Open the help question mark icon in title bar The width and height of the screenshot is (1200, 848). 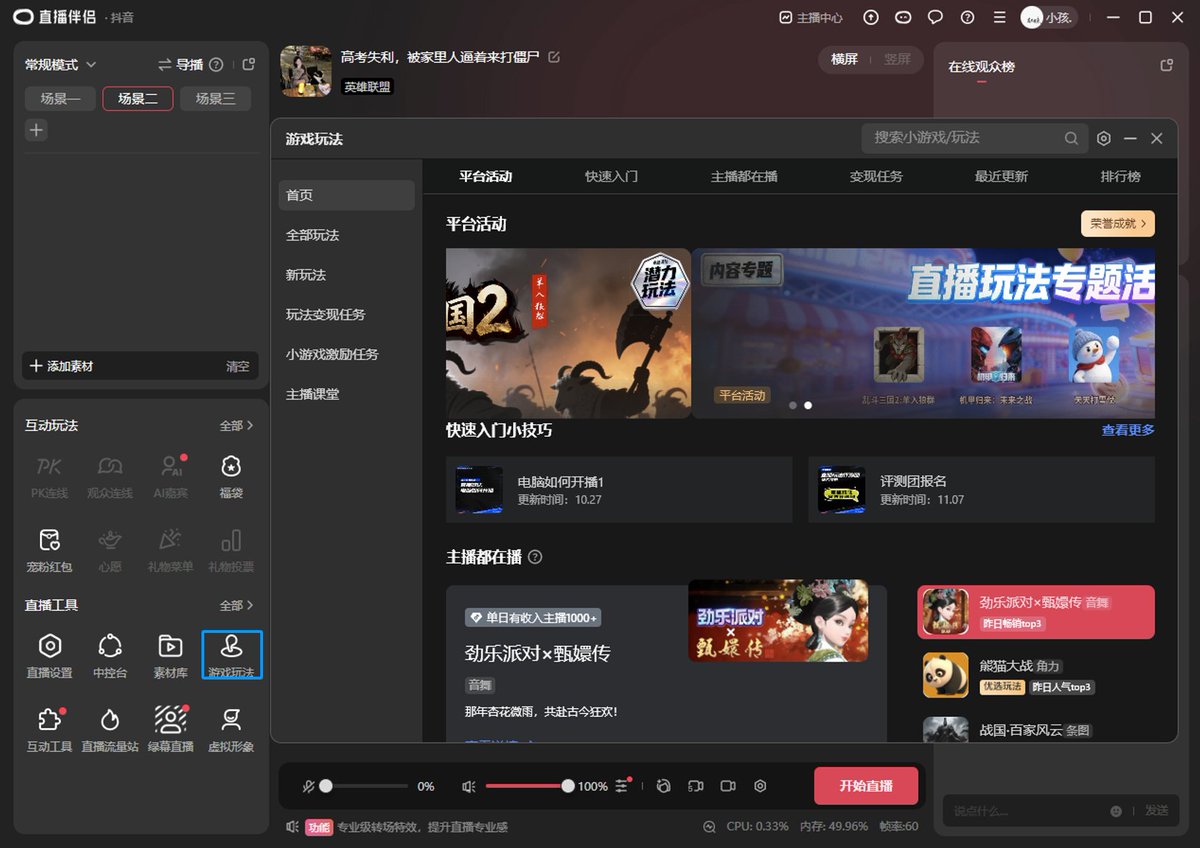pos(967,17)
